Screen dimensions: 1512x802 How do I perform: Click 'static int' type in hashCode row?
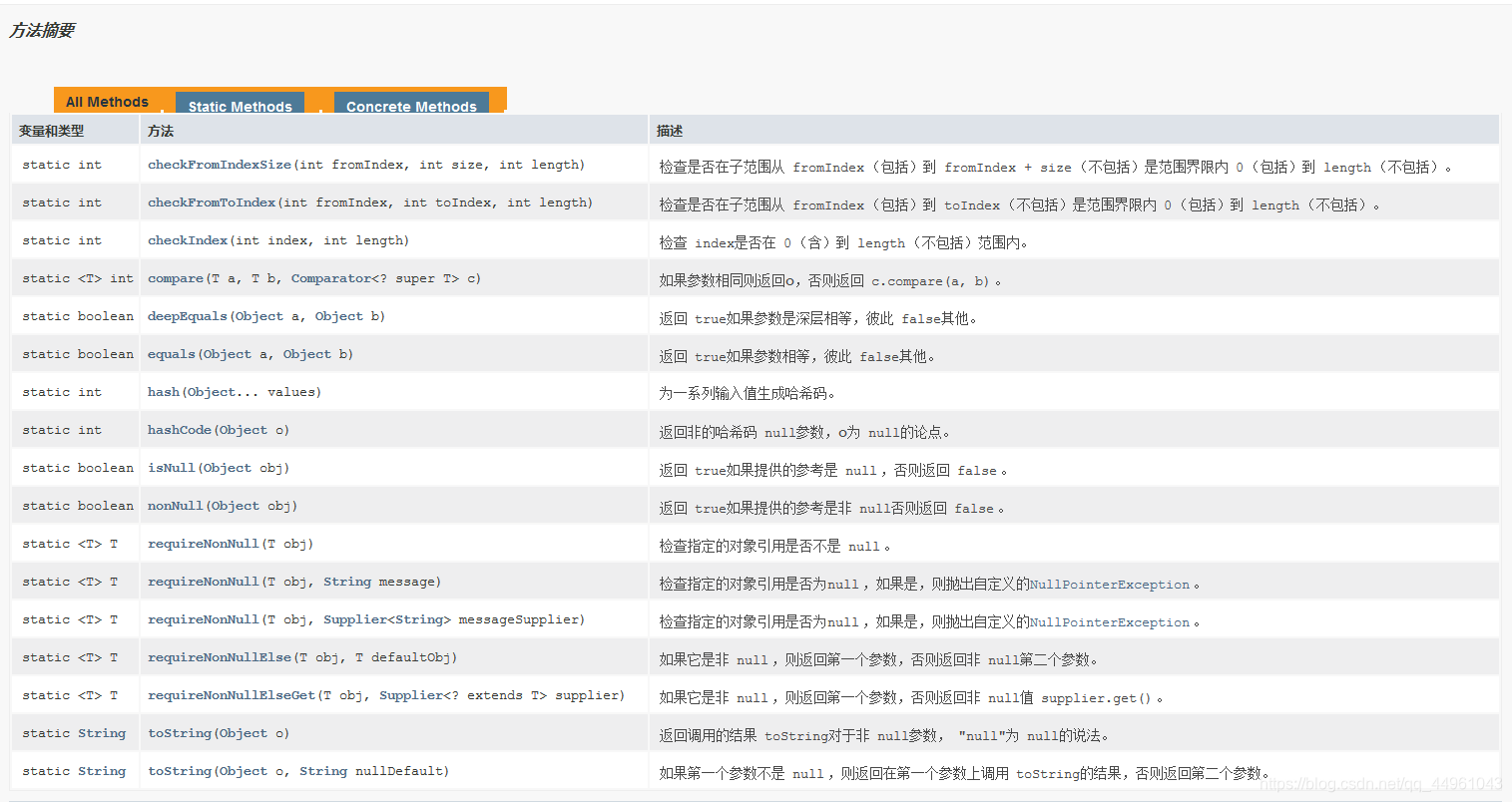click(62, 430)
